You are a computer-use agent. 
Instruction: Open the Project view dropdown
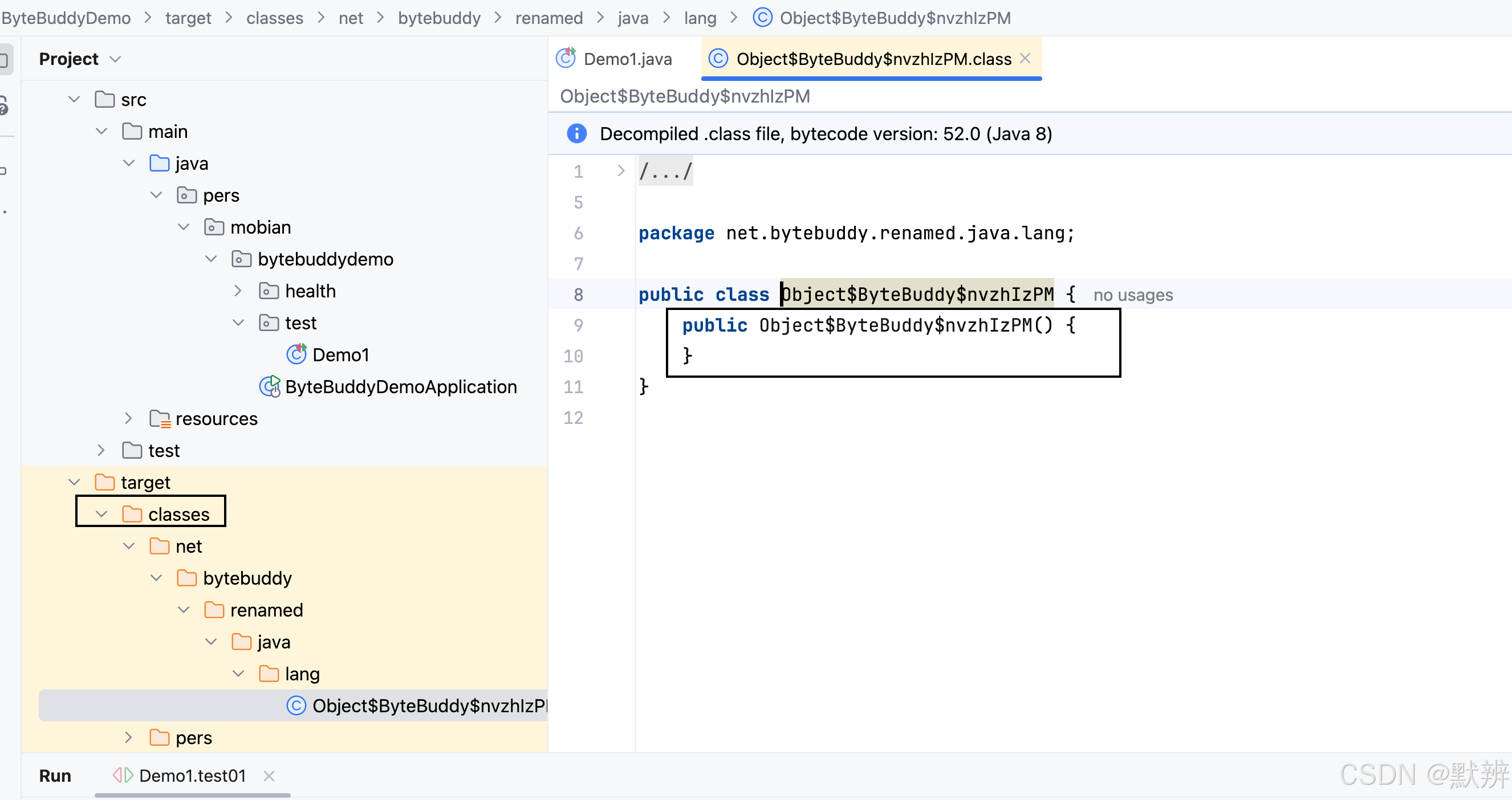point(116,59)
